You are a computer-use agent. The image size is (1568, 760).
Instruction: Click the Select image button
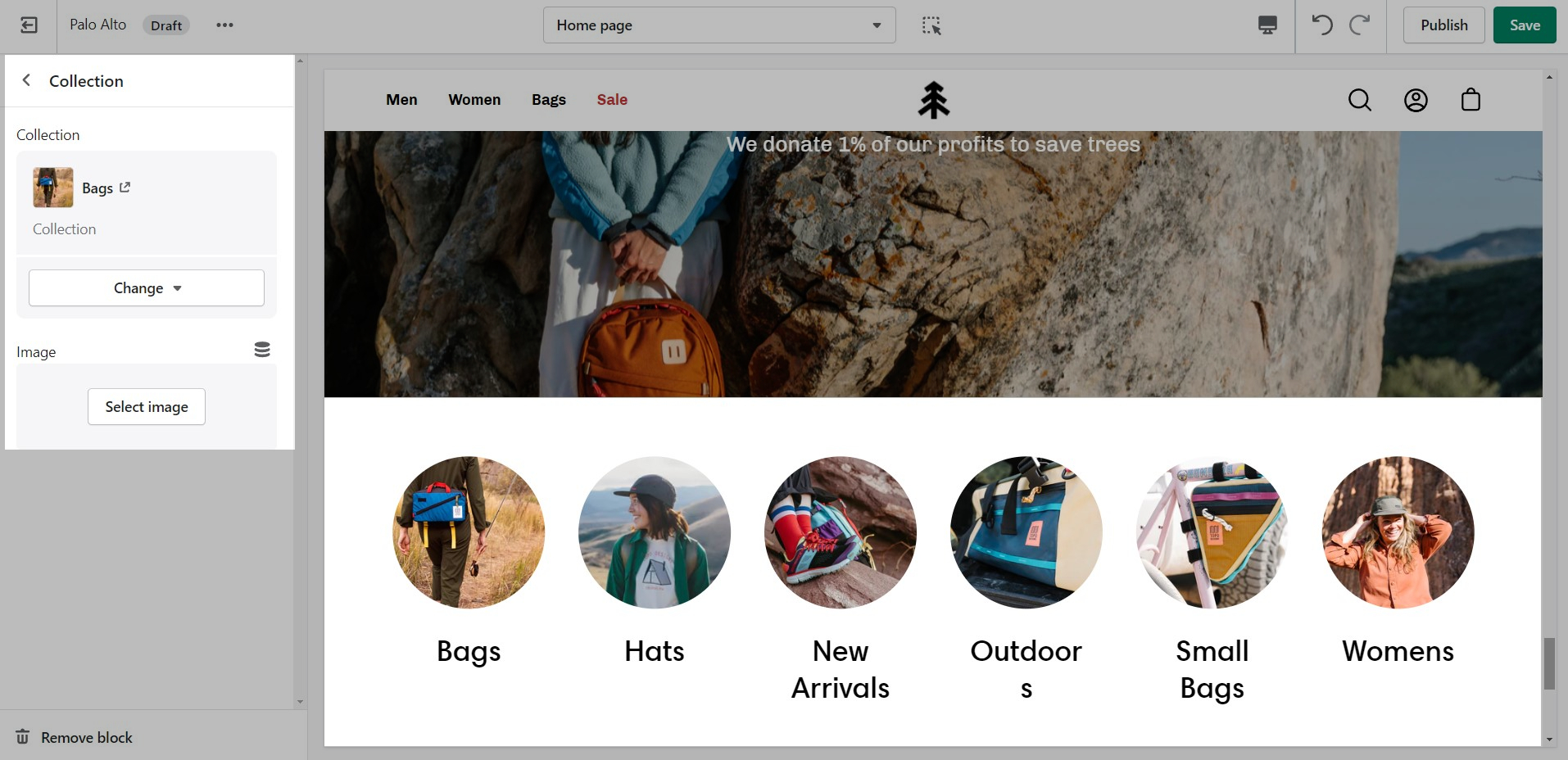pyautogui.click(x=147, y=407)
